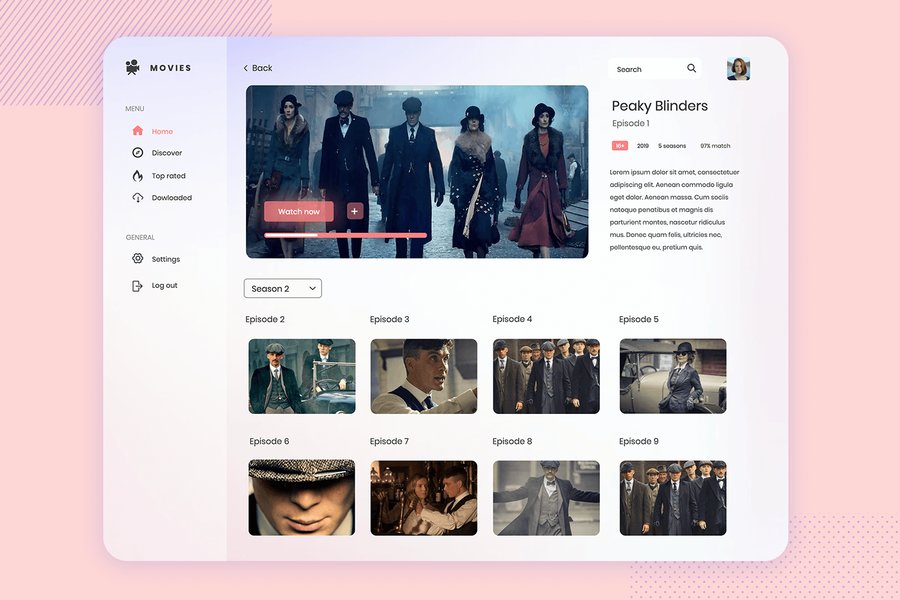Click the movie camera logo icon
The image size is (900, 600).
point(133,67)
